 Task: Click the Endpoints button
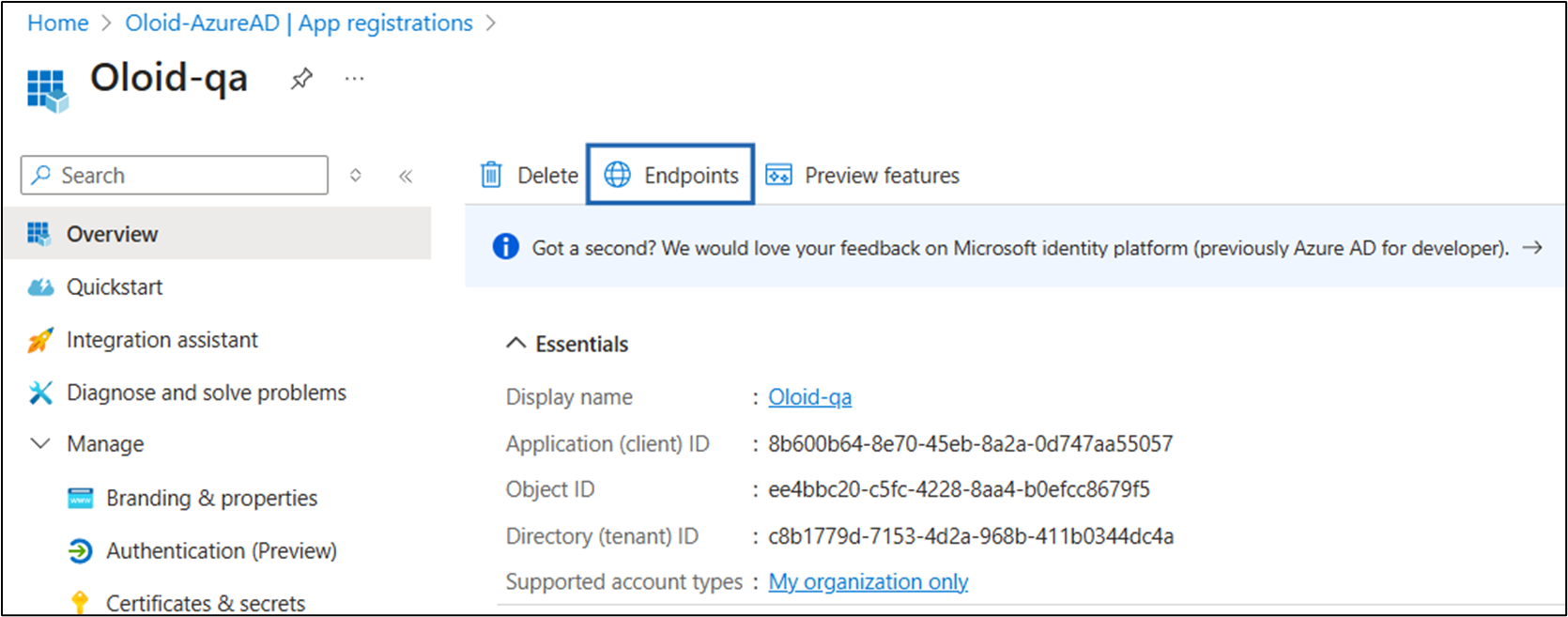[x=670, y=174]
